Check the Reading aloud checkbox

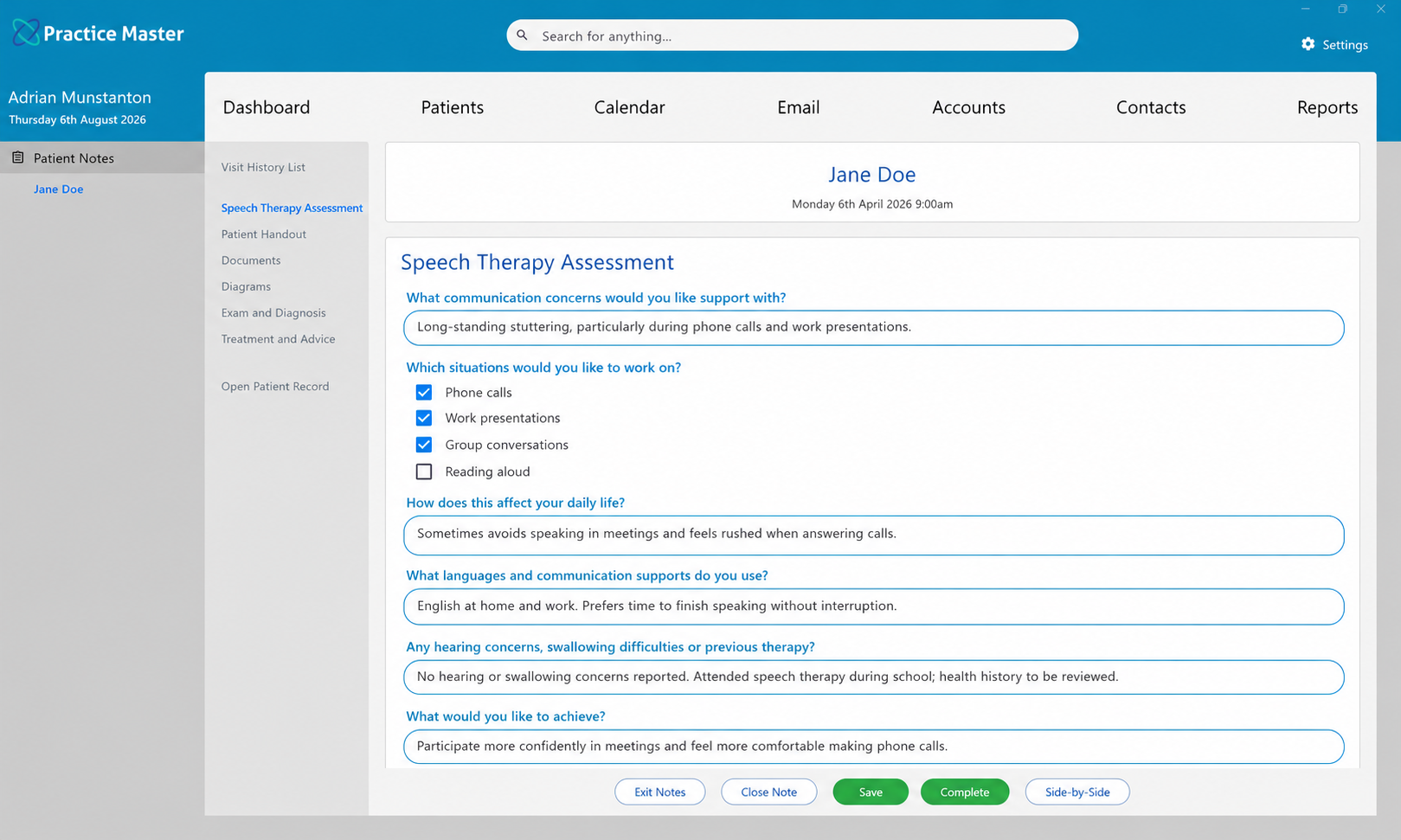coord(424,471)
